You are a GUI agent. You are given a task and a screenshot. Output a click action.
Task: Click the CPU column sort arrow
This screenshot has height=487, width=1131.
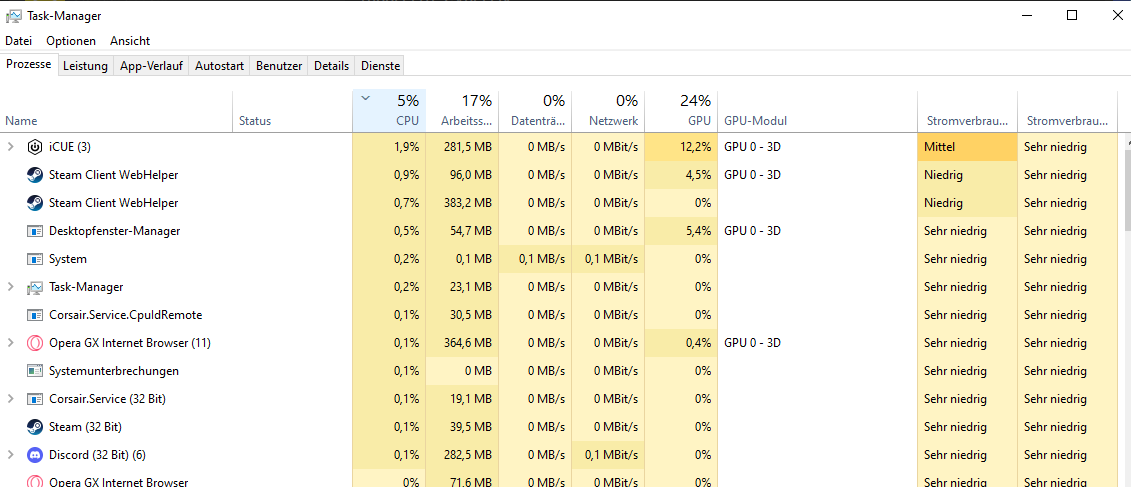[365, 99]
